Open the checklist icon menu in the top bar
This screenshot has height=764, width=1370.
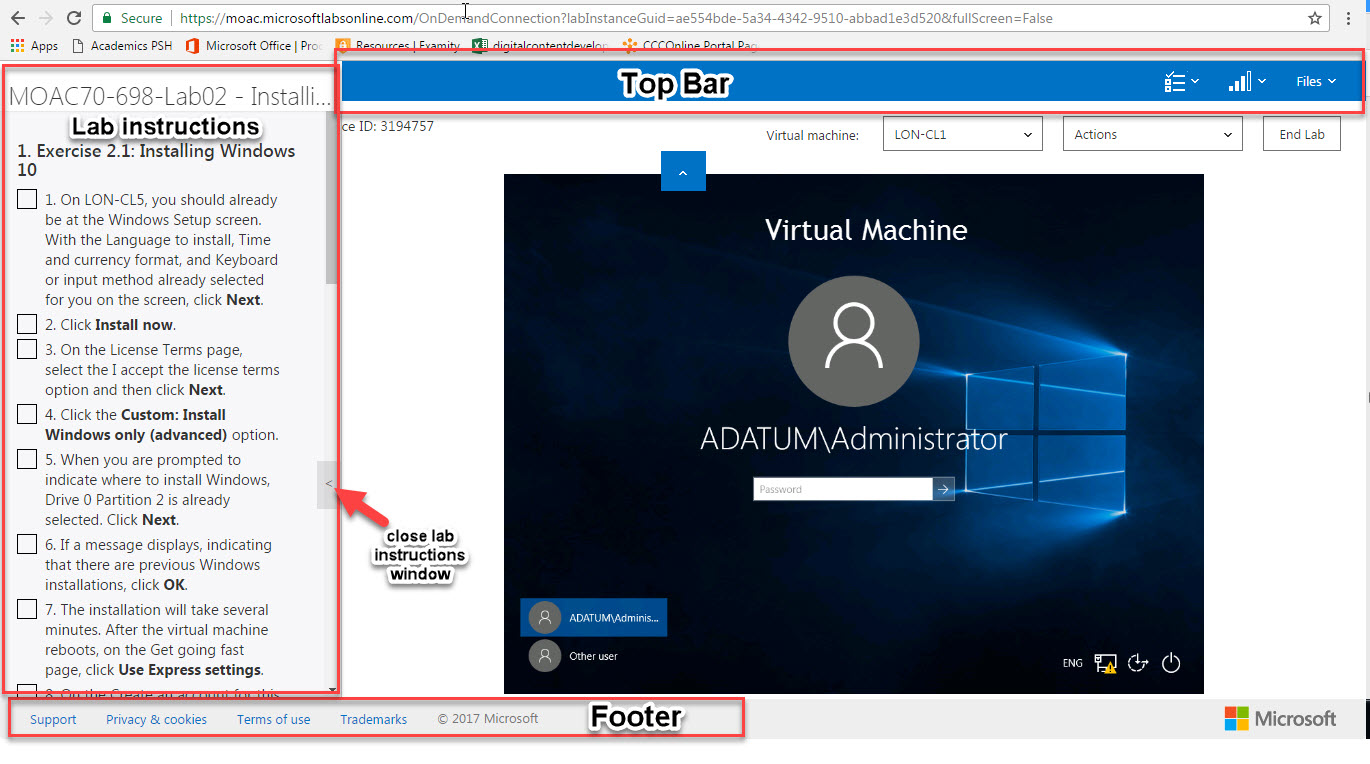tap(1181, 82)
